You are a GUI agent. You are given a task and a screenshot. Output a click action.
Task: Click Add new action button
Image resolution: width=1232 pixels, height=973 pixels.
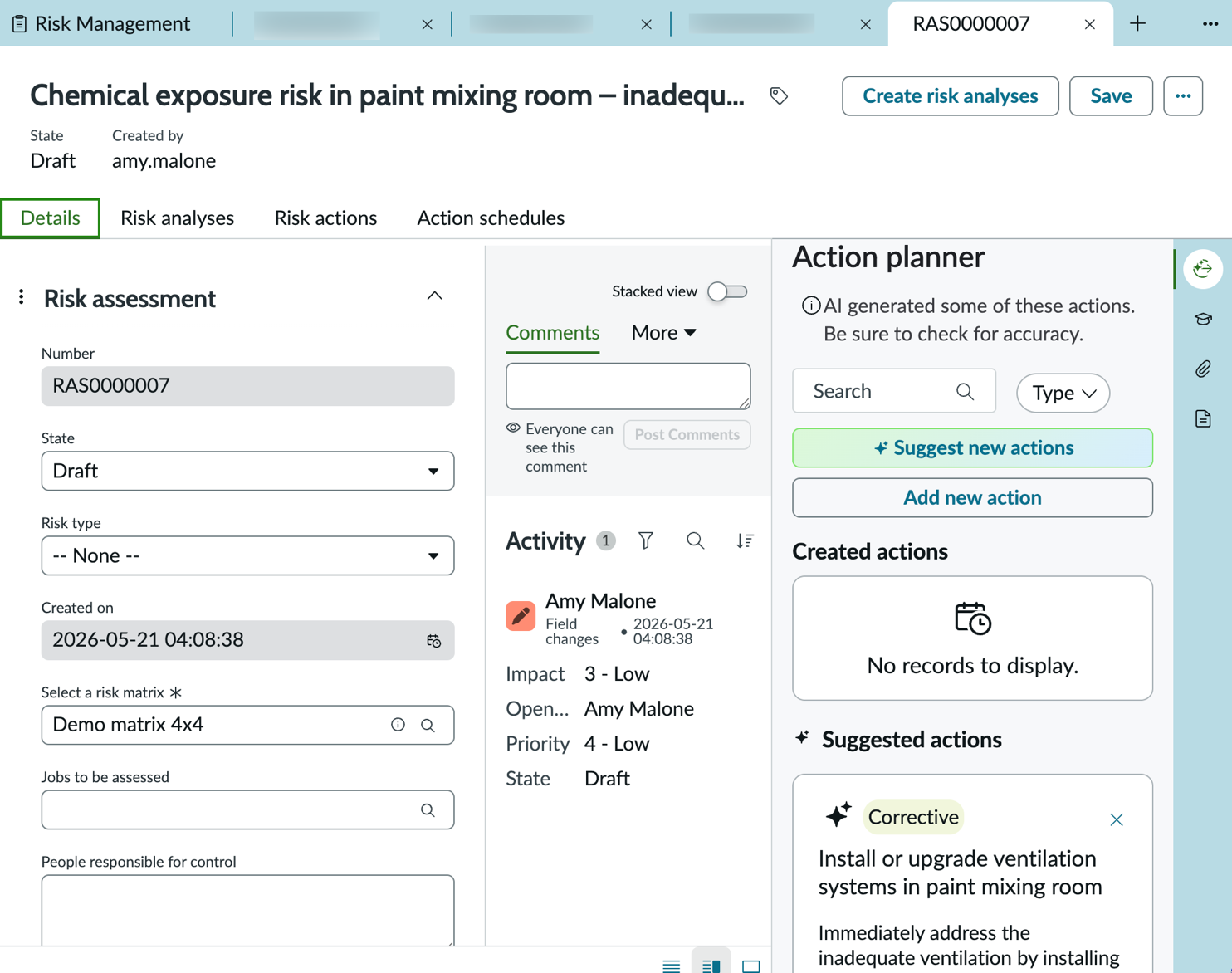972,498
